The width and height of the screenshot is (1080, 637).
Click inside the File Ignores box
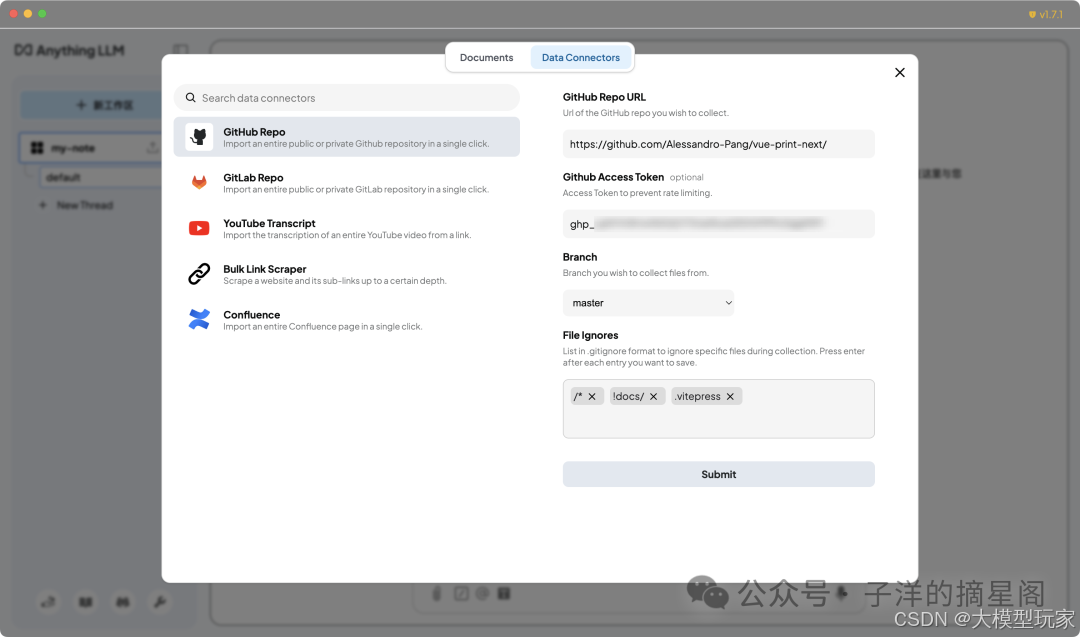(718, 408)
